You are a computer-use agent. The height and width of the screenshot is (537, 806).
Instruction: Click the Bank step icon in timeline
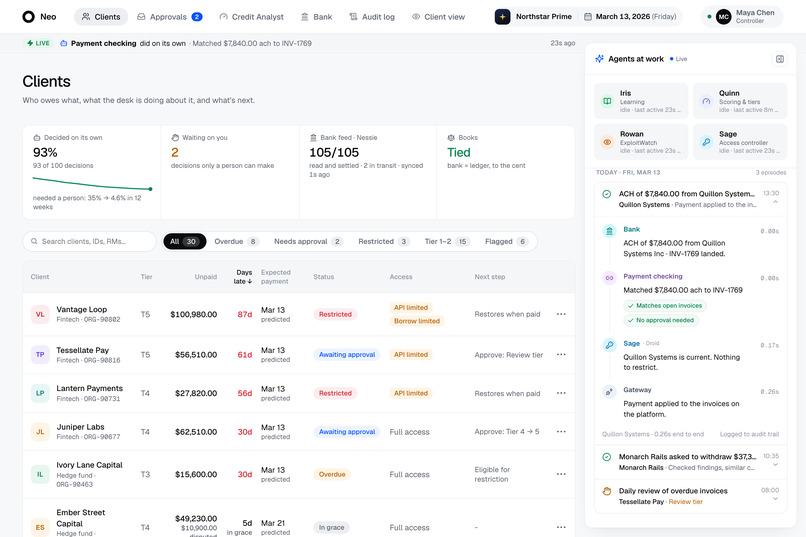609,231
